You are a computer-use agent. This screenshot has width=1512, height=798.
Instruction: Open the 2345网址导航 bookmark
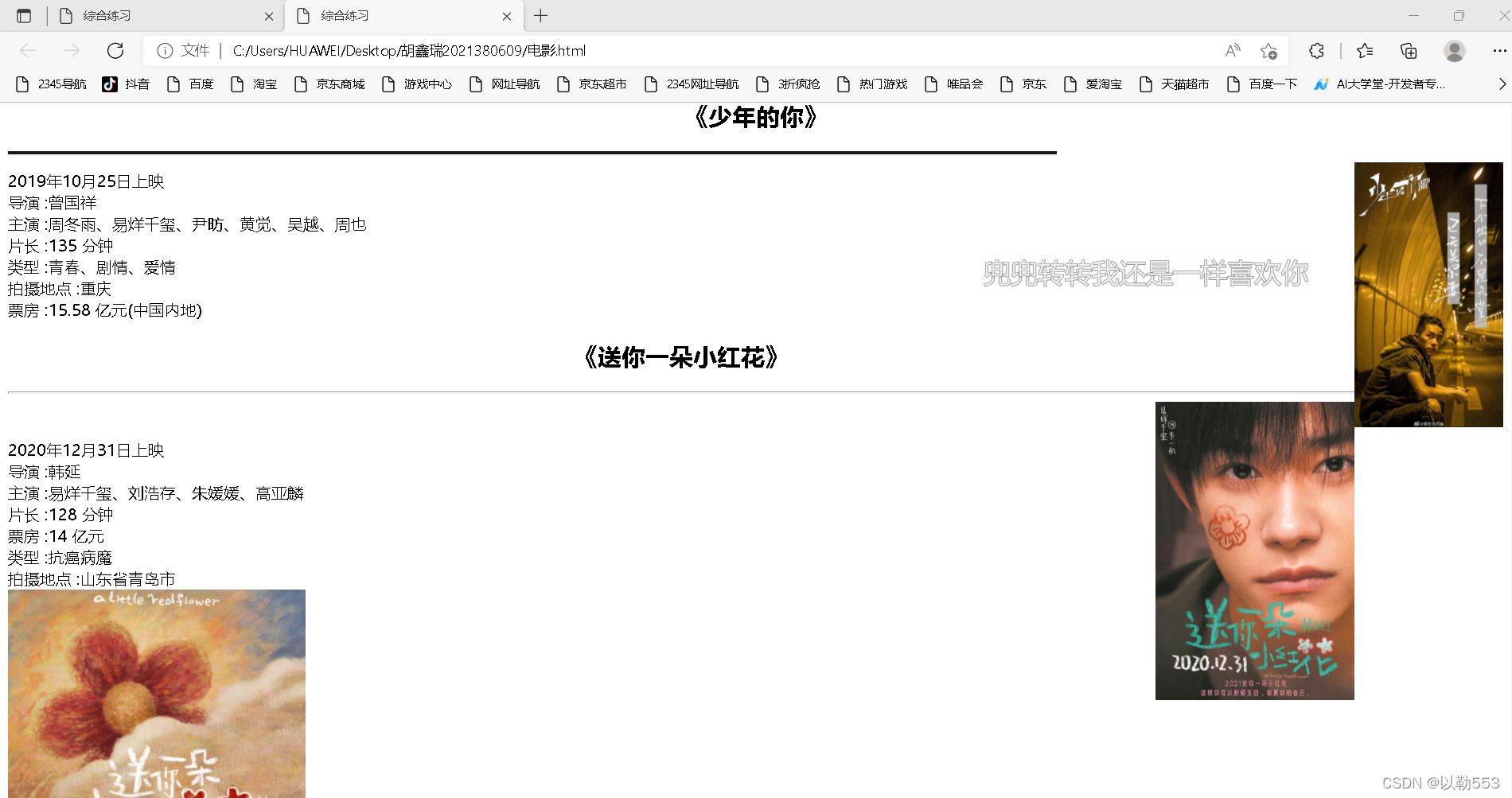click(x=691, y=84)
